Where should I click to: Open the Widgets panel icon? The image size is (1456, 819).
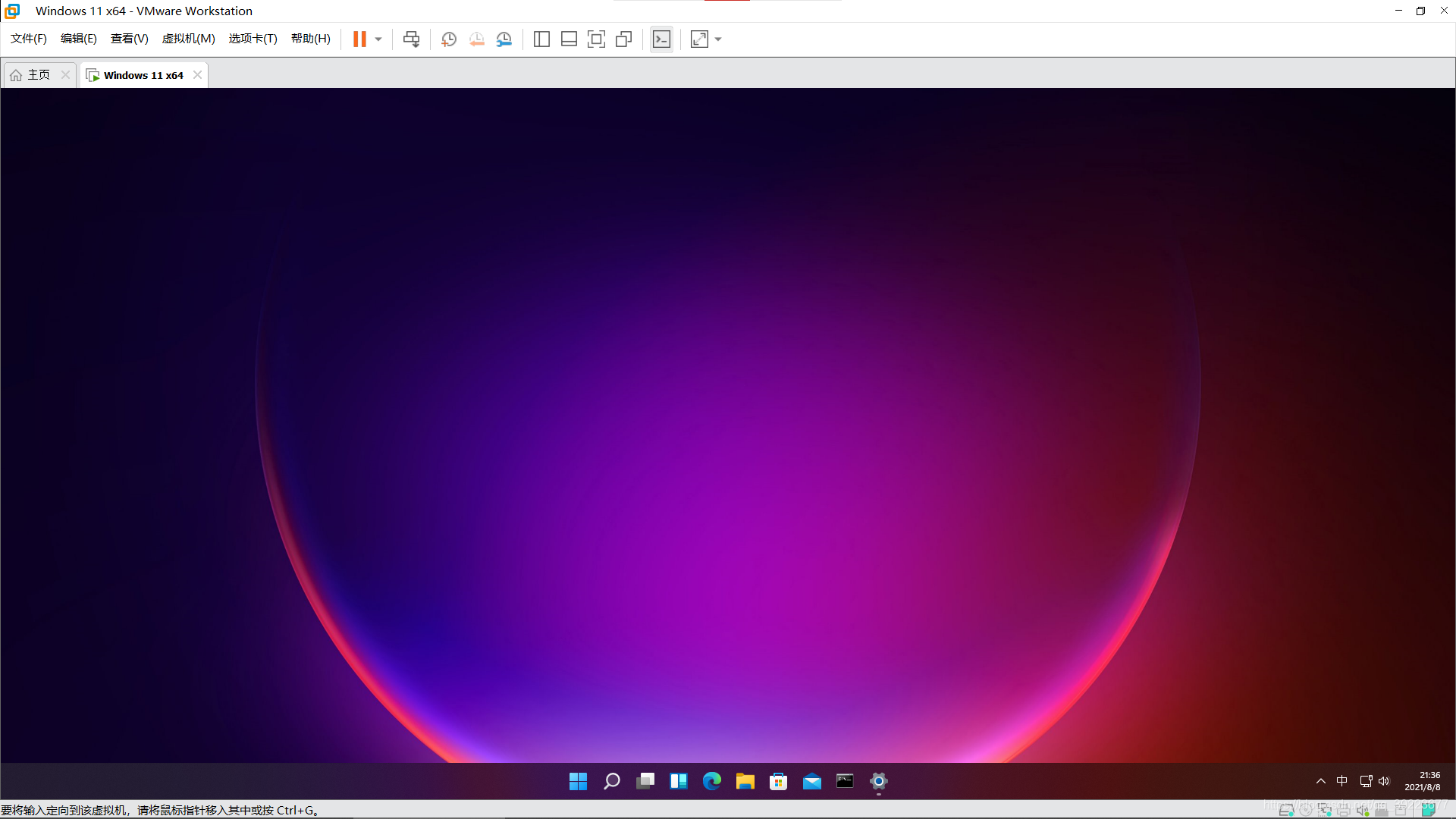pyautogui.click(x=678, y=781)
